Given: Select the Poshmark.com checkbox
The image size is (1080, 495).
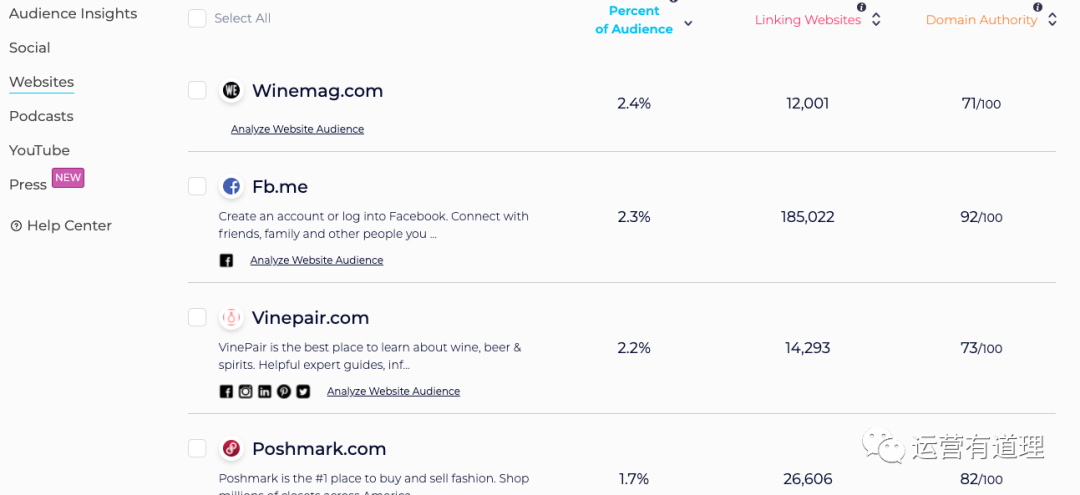Looking at the screenshot, I should coord(197,448).
